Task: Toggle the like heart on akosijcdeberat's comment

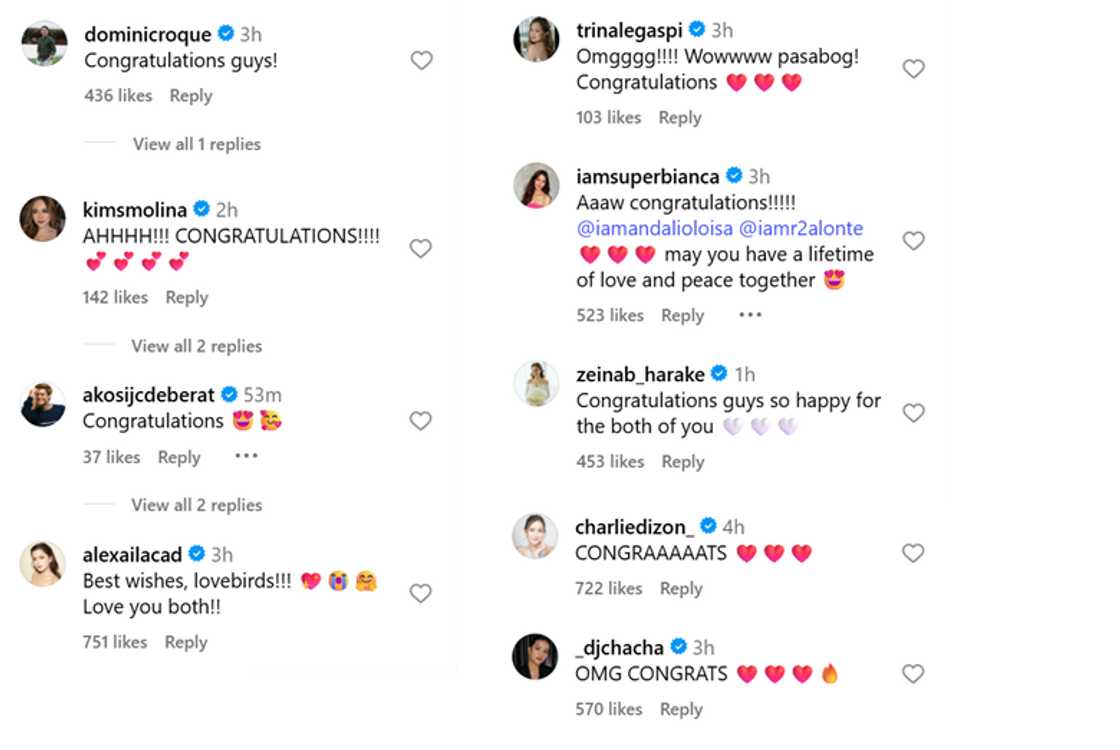Action: point(421,420)
